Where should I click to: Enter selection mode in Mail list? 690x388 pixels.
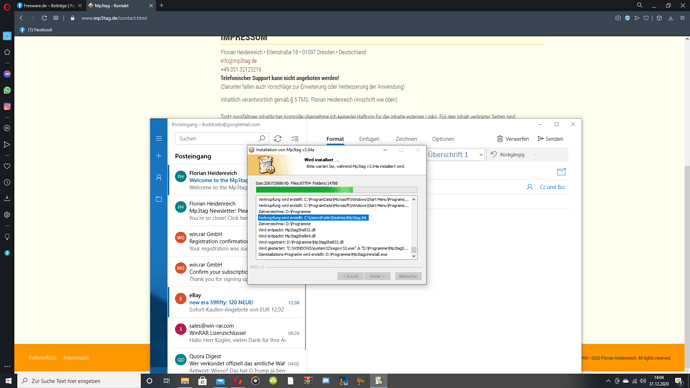click(295, 139)
